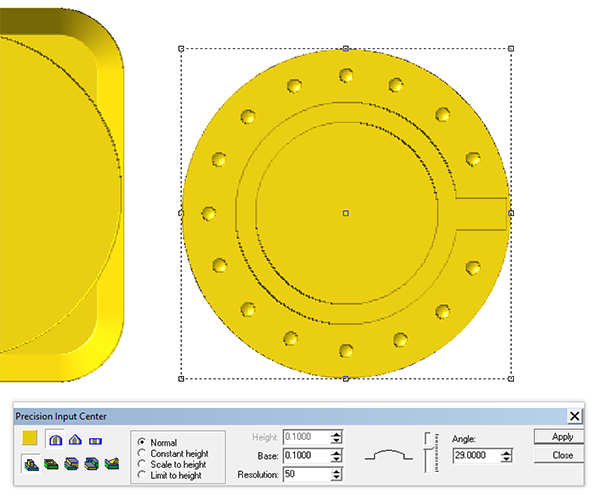The image size is (600, 500).
Task: Click the bottom-right selection corner handle
Action: pos(510,378)
